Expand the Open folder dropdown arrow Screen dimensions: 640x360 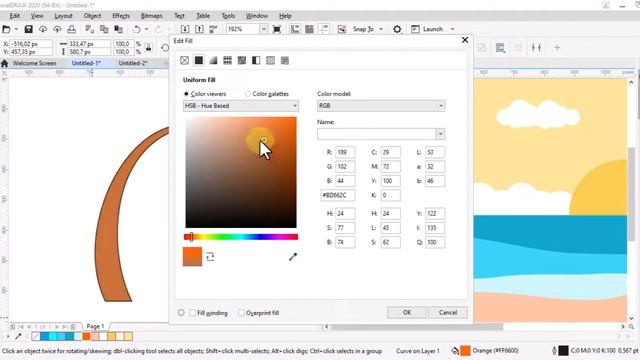(x=16, y=29)
